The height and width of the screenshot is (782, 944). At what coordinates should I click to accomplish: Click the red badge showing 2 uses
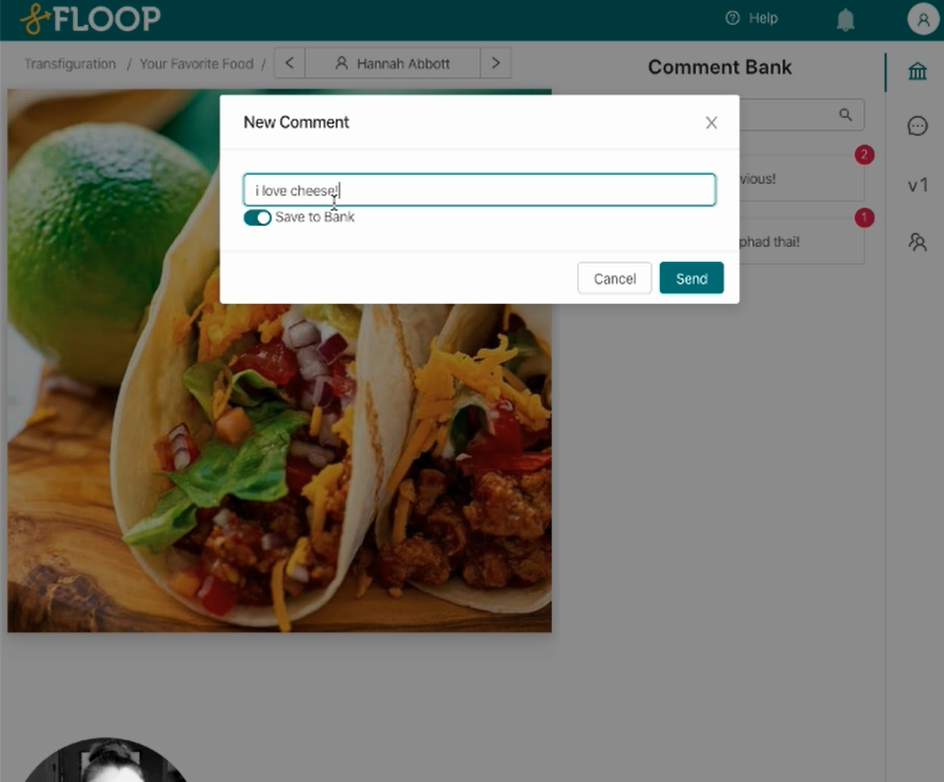[x=864, y=155]
